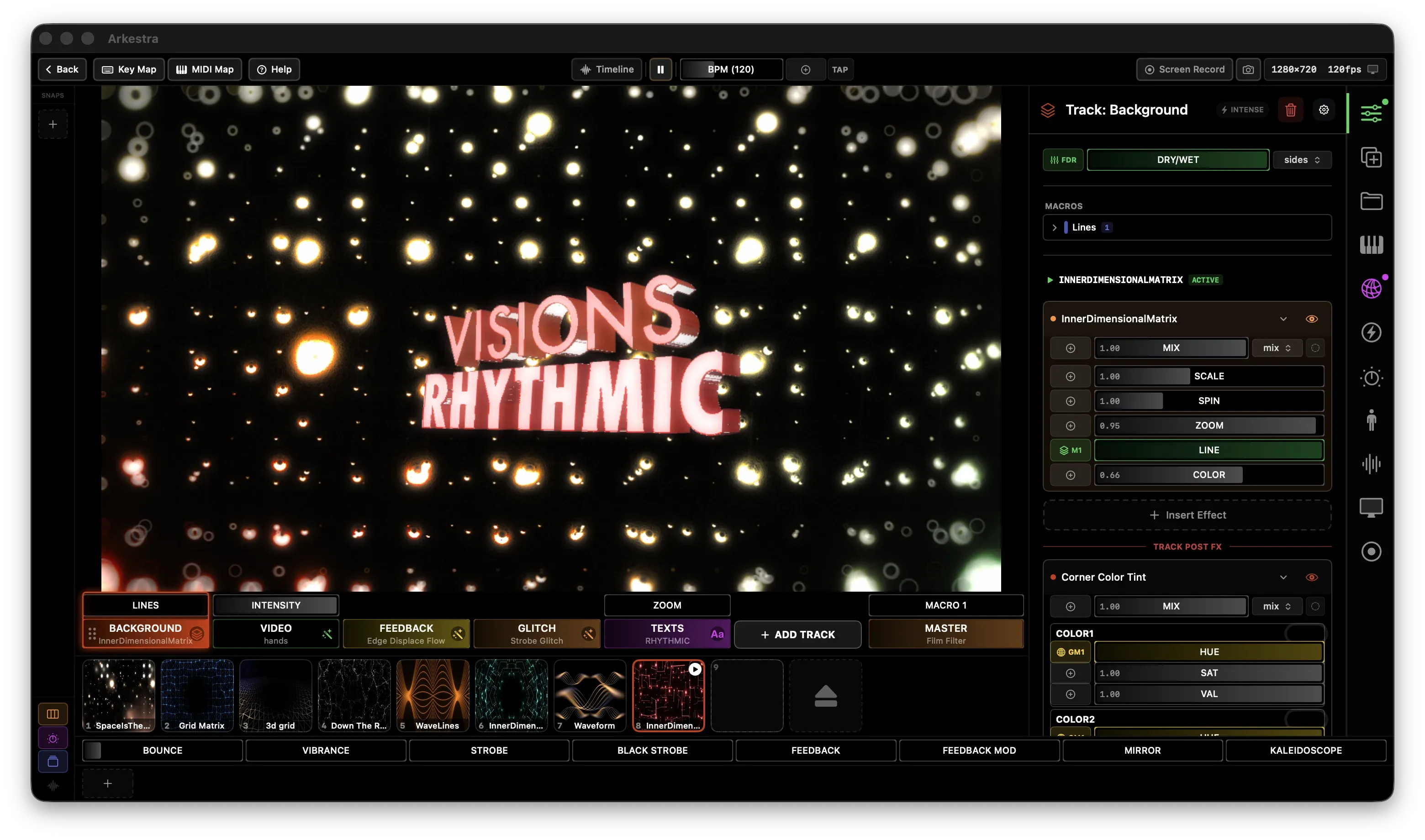Click the purple sun brightness icon at bottom left
This screenshot has width=1425, height=840.
[53, 738]
